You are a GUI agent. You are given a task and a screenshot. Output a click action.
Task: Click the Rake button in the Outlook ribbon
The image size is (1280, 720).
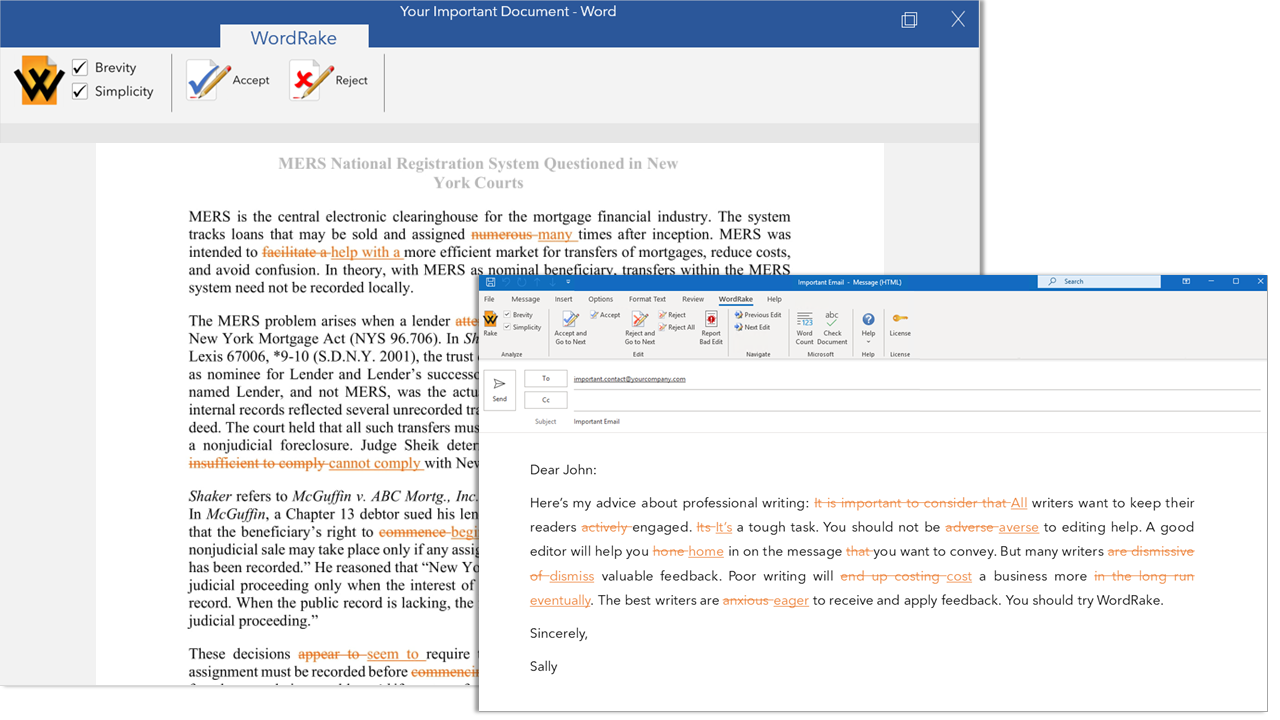(x=490, y=324)
